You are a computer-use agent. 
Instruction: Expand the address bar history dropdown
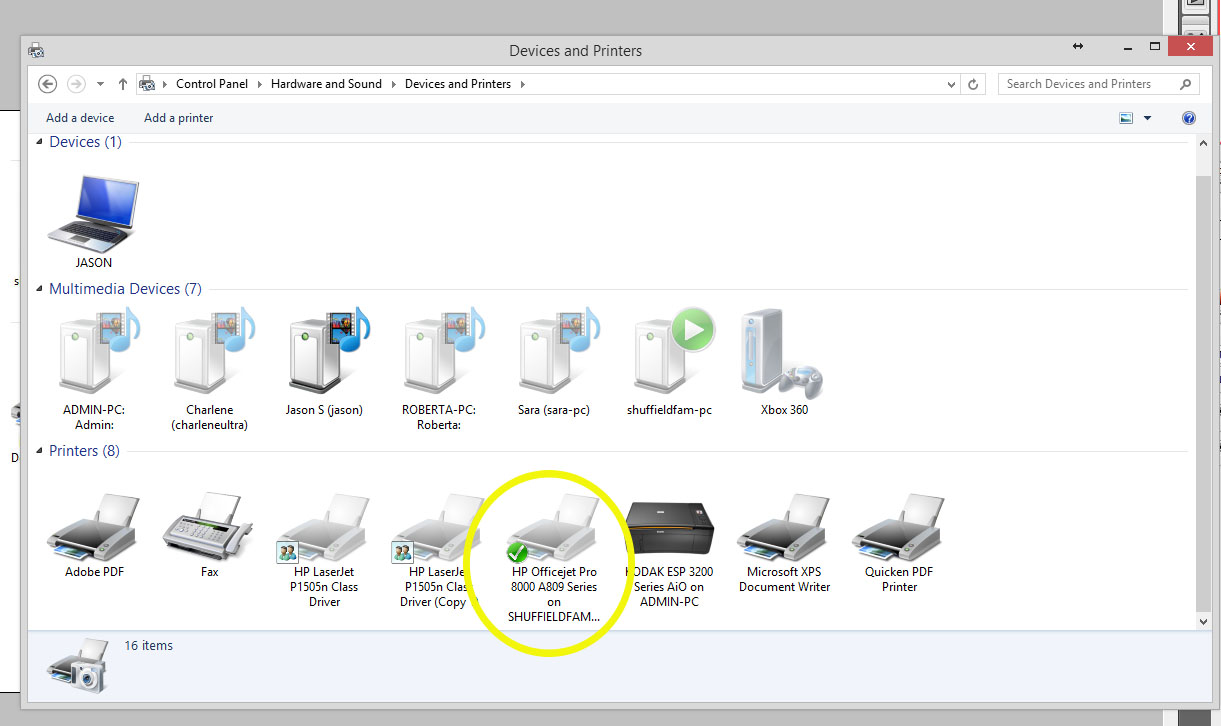pyautogui.click(x=951, y=85)
